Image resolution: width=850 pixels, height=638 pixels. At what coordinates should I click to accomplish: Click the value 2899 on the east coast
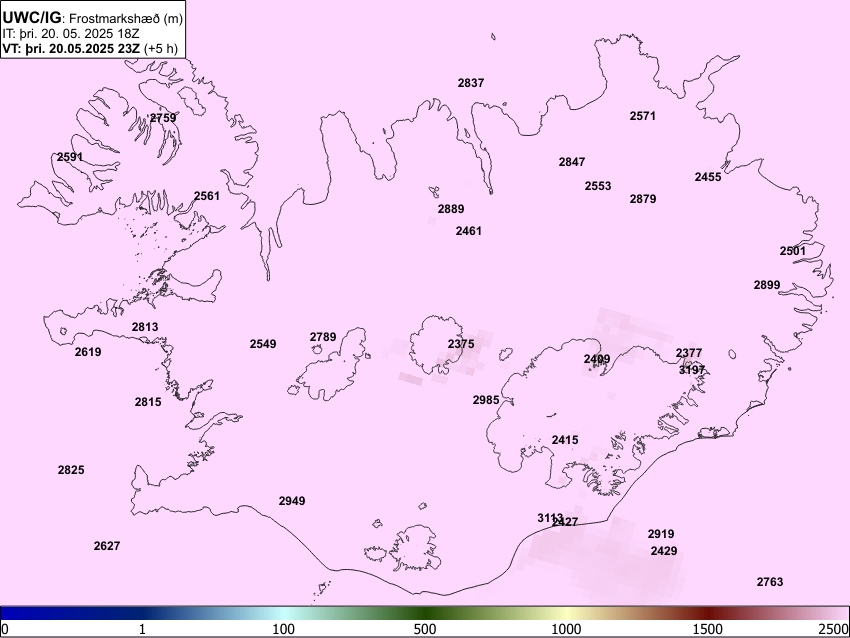[x=767, y=285]
